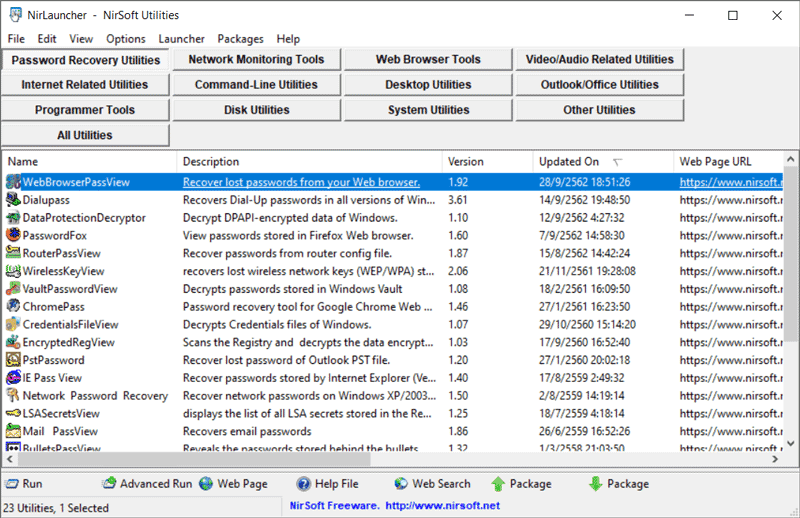Switch to Command-Line Utilities
Screen dimensions: 800x518
click(x=257, y=85)
